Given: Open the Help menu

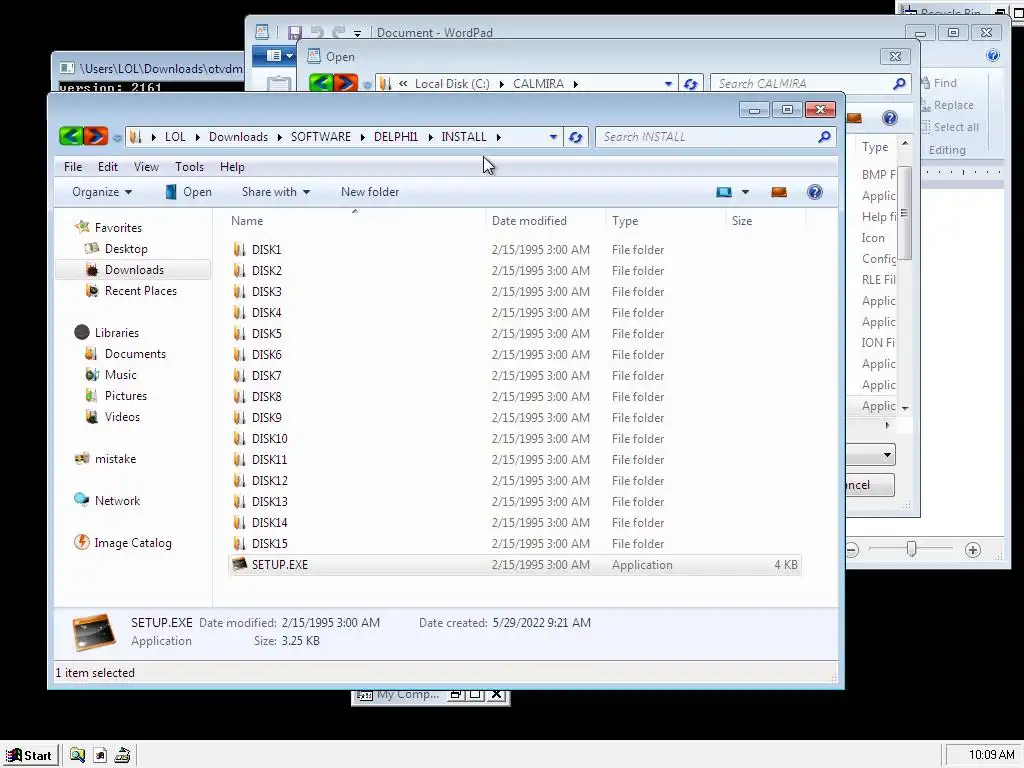Looking at the screenshot, I should (232, 167).
